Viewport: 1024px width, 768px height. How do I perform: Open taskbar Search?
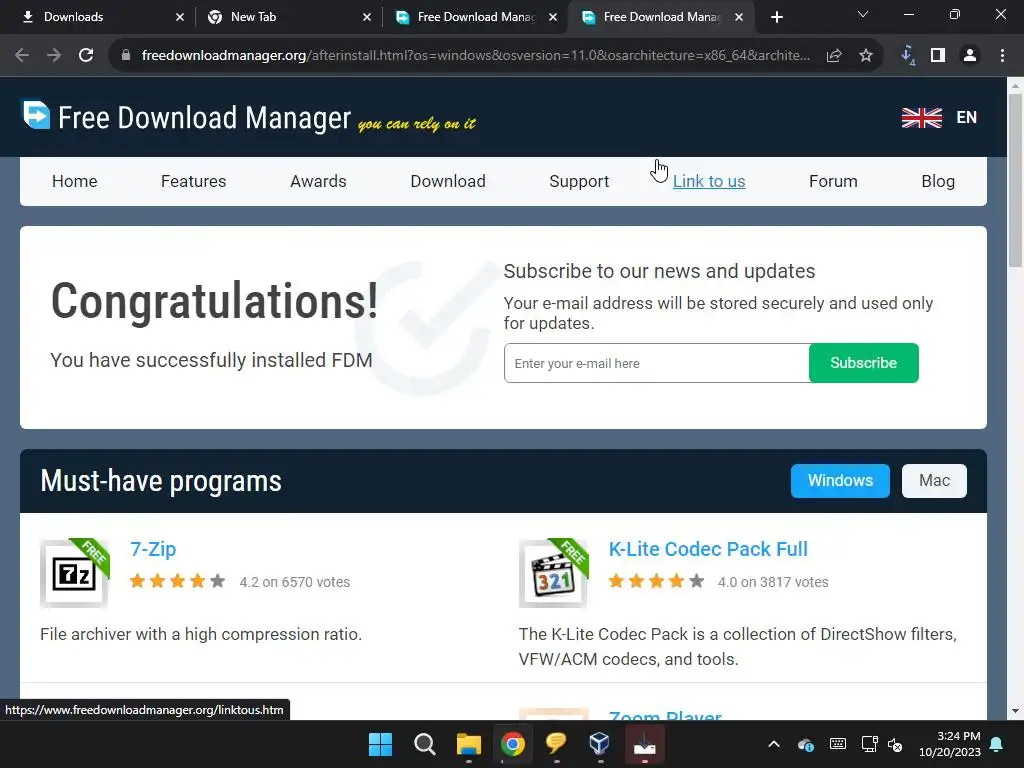(424, 744)
